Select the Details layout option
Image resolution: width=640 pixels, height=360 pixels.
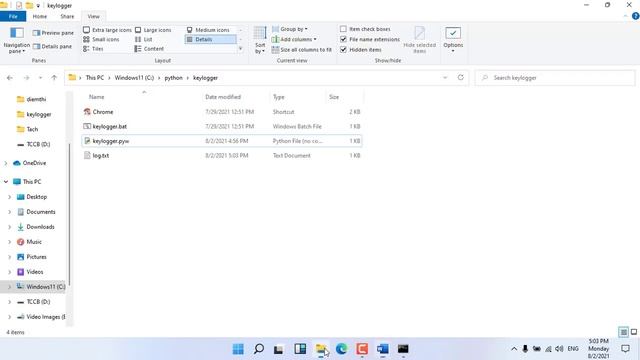(x=211, y=39)
